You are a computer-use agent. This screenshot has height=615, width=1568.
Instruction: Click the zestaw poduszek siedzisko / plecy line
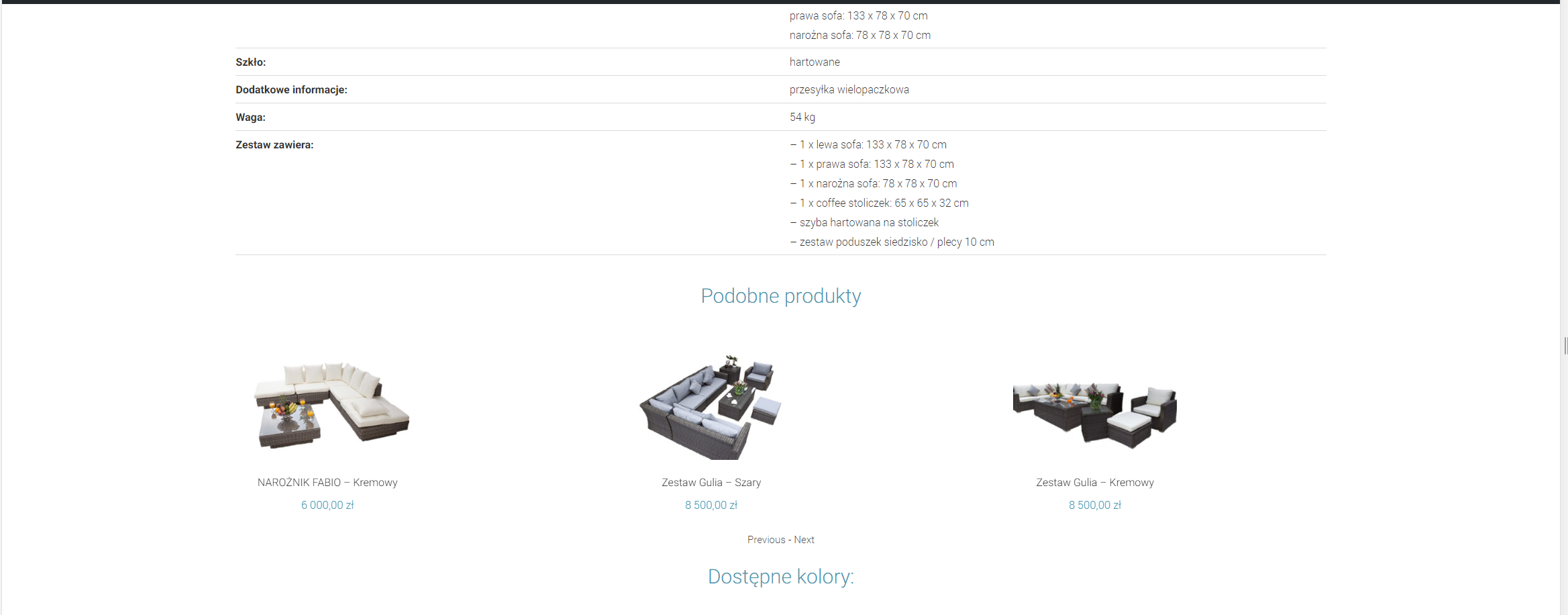point(892,242)
